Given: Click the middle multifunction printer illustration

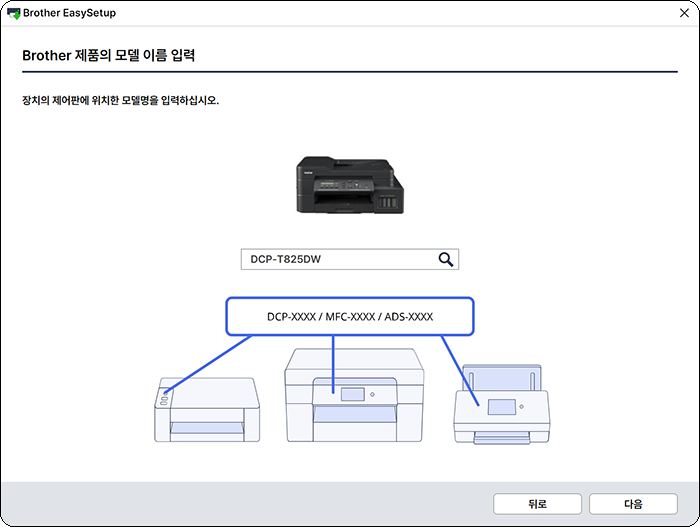Looking at the screenshot, I should pos(354,395).
